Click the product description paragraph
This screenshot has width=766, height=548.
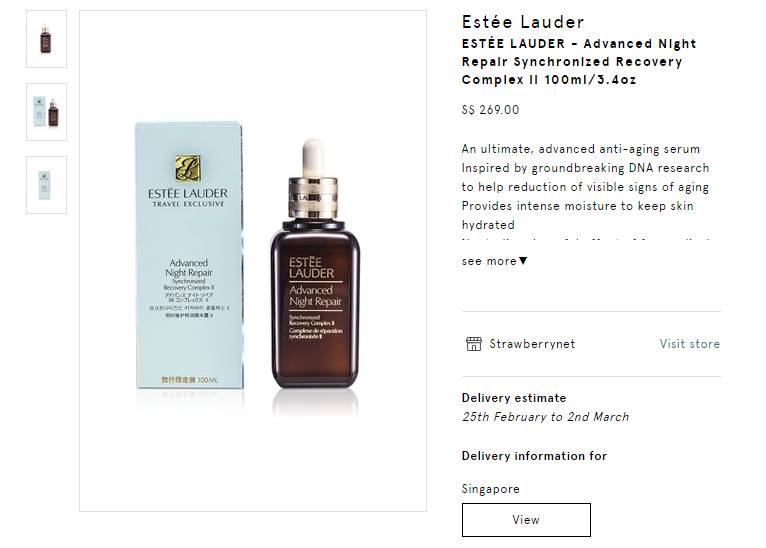tap(585, 187)
